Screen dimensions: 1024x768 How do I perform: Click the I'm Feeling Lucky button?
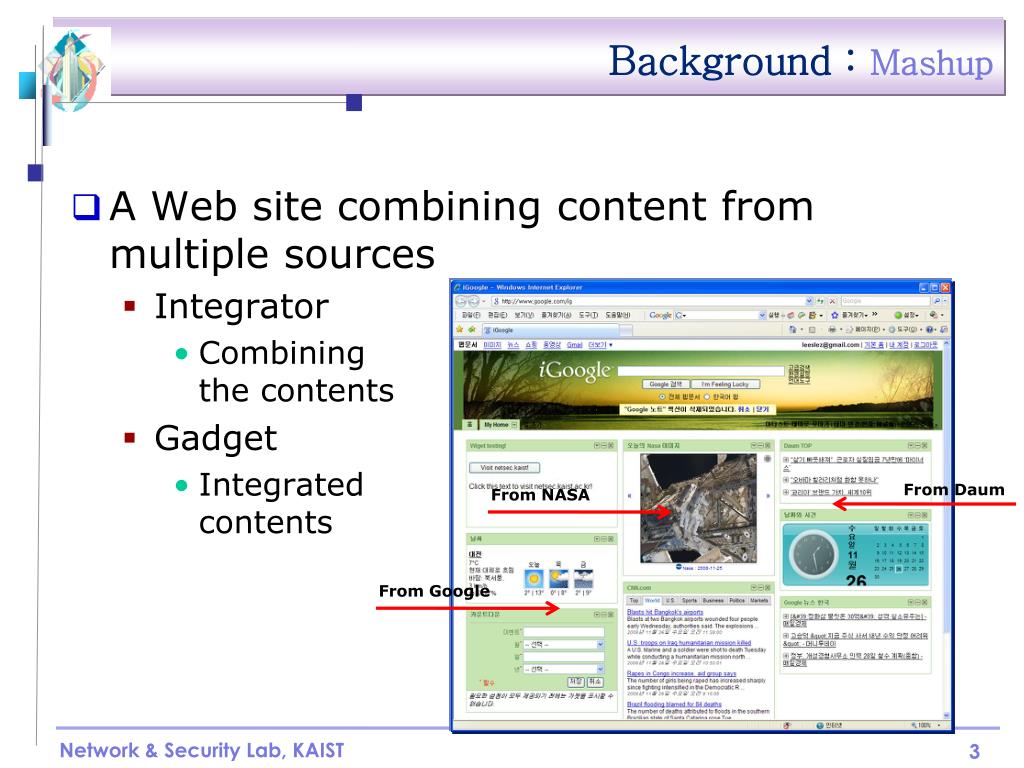point(725,384)
